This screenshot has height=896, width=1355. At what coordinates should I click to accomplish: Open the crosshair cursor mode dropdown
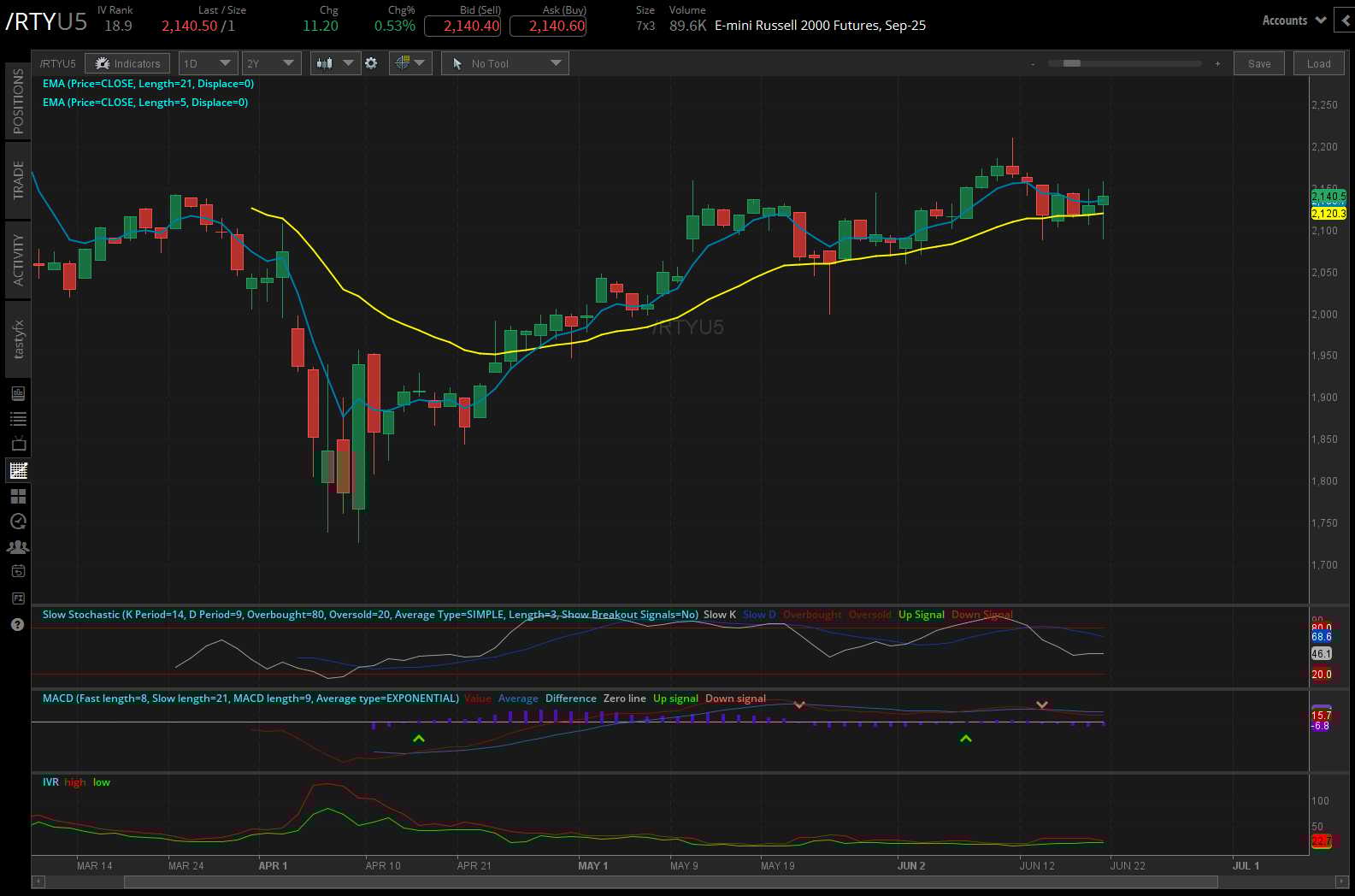tap(410, 63)
